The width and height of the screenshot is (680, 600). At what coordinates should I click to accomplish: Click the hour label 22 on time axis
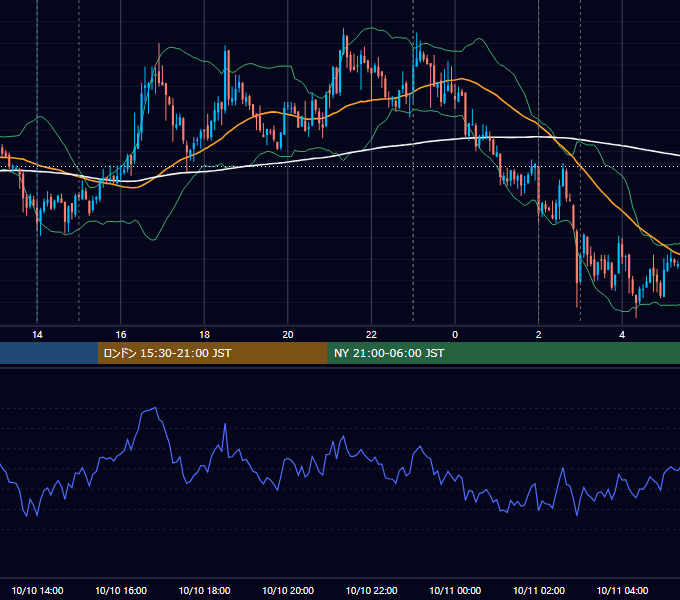[x=371, y=335]
